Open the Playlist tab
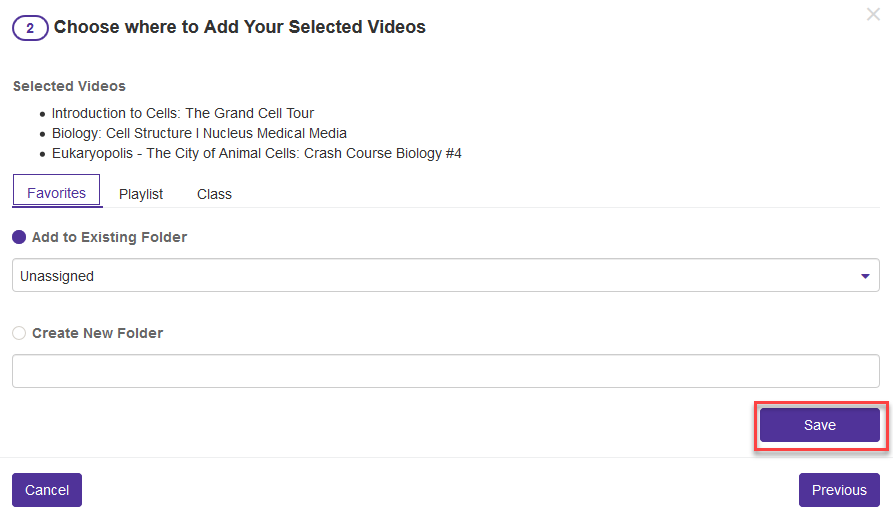Image resolution: width=893 pixels, height=519 pixels. coord(141,194)
